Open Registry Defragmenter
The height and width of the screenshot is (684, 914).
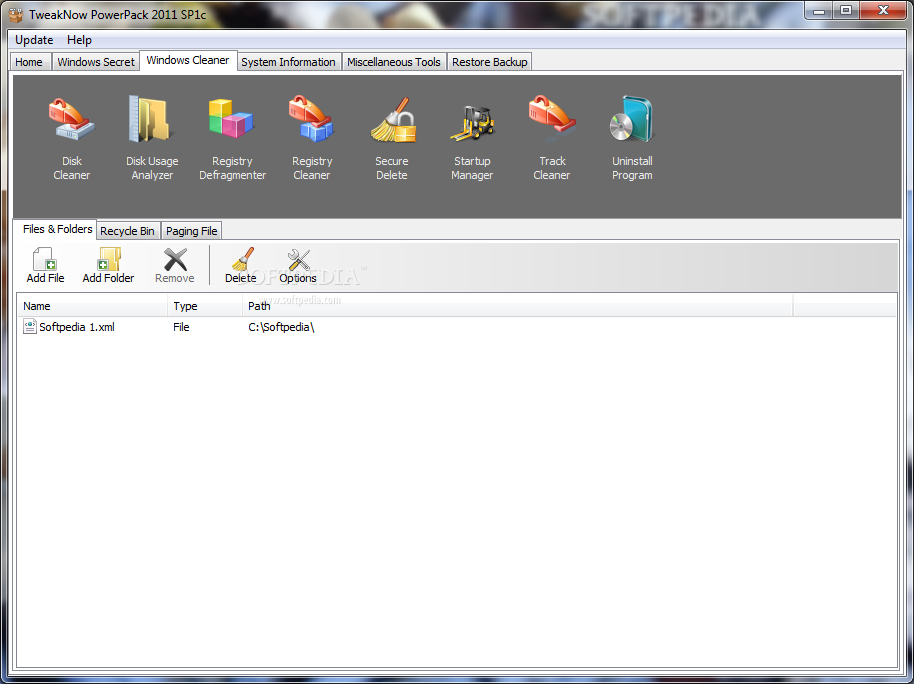pos(232,138)
